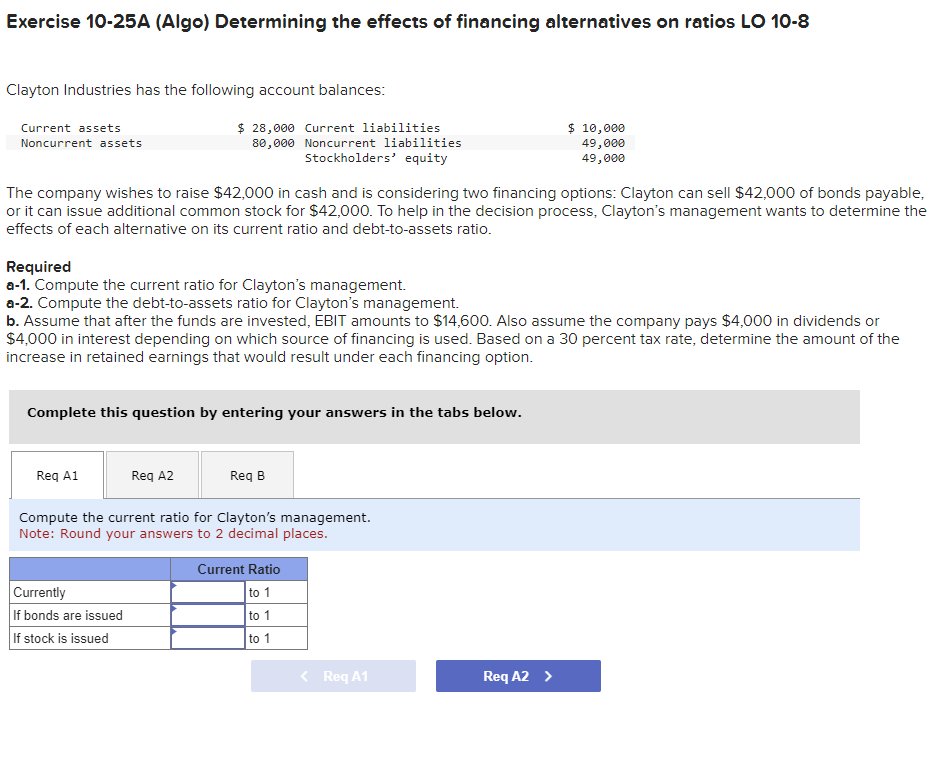
Task: Click the Current Ratio column header
Action: click(239, 569)
